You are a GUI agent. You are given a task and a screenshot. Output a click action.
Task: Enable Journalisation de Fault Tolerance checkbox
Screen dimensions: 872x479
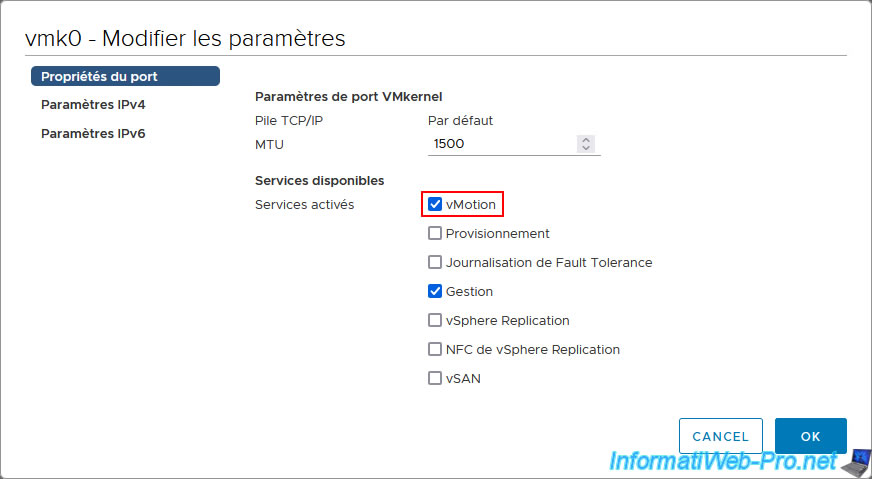(434, 263)
